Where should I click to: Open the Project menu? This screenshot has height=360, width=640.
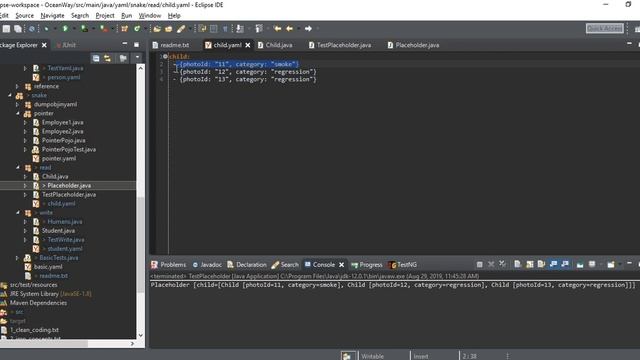(x=105, y=16)
